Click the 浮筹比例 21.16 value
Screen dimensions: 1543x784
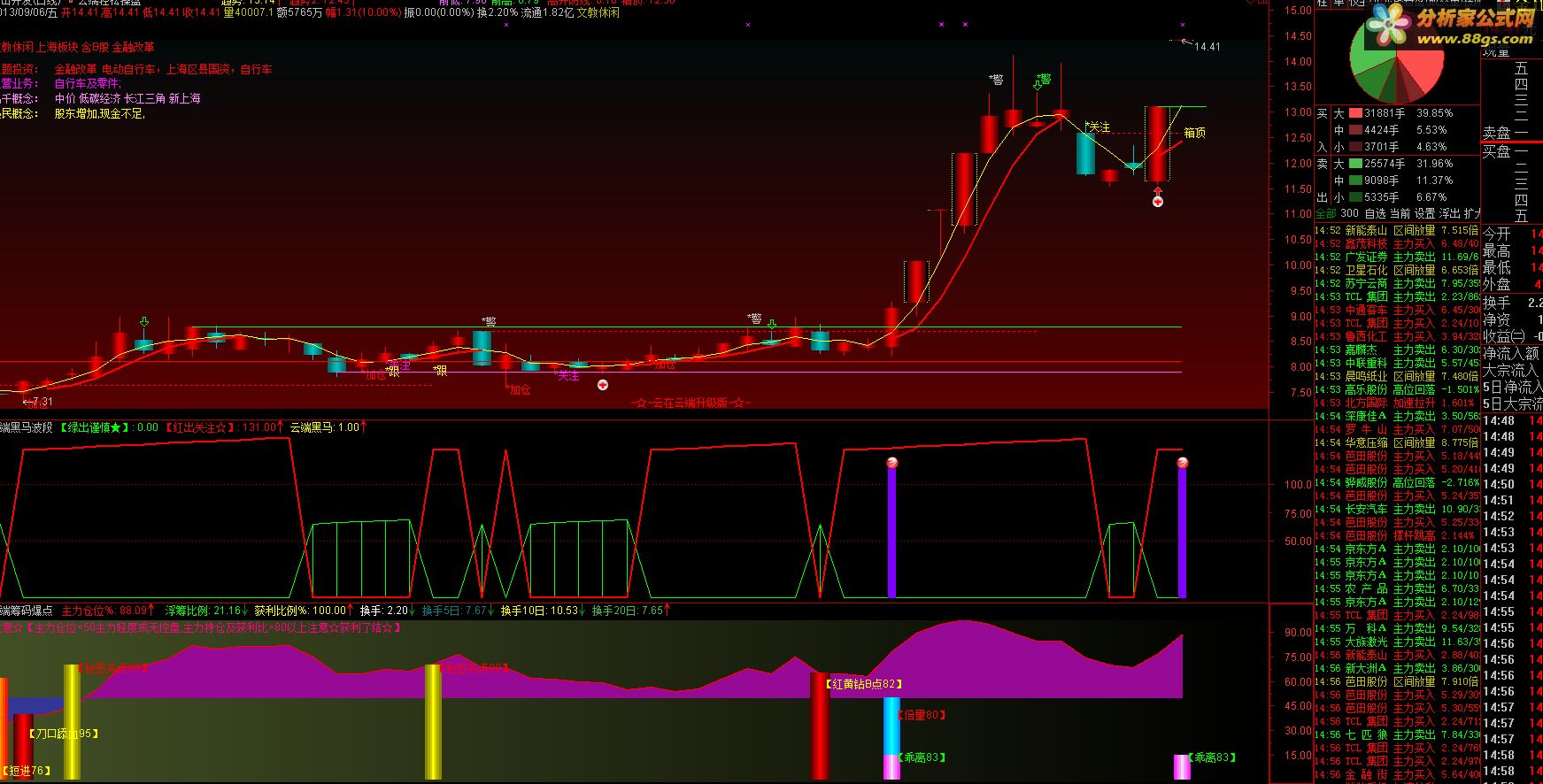[x=206, y=611]
